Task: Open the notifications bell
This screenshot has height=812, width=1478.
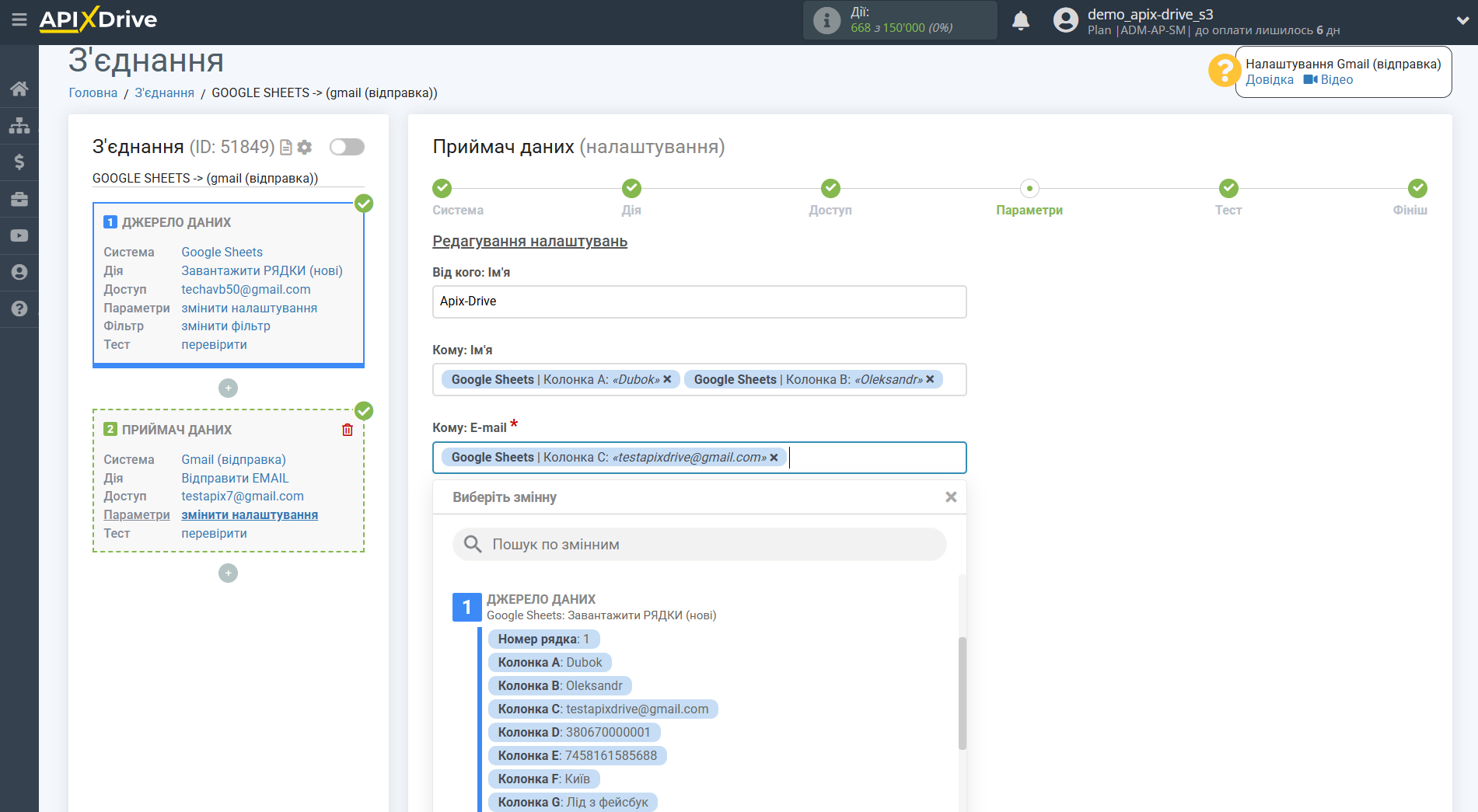Action: [1021, 21]
